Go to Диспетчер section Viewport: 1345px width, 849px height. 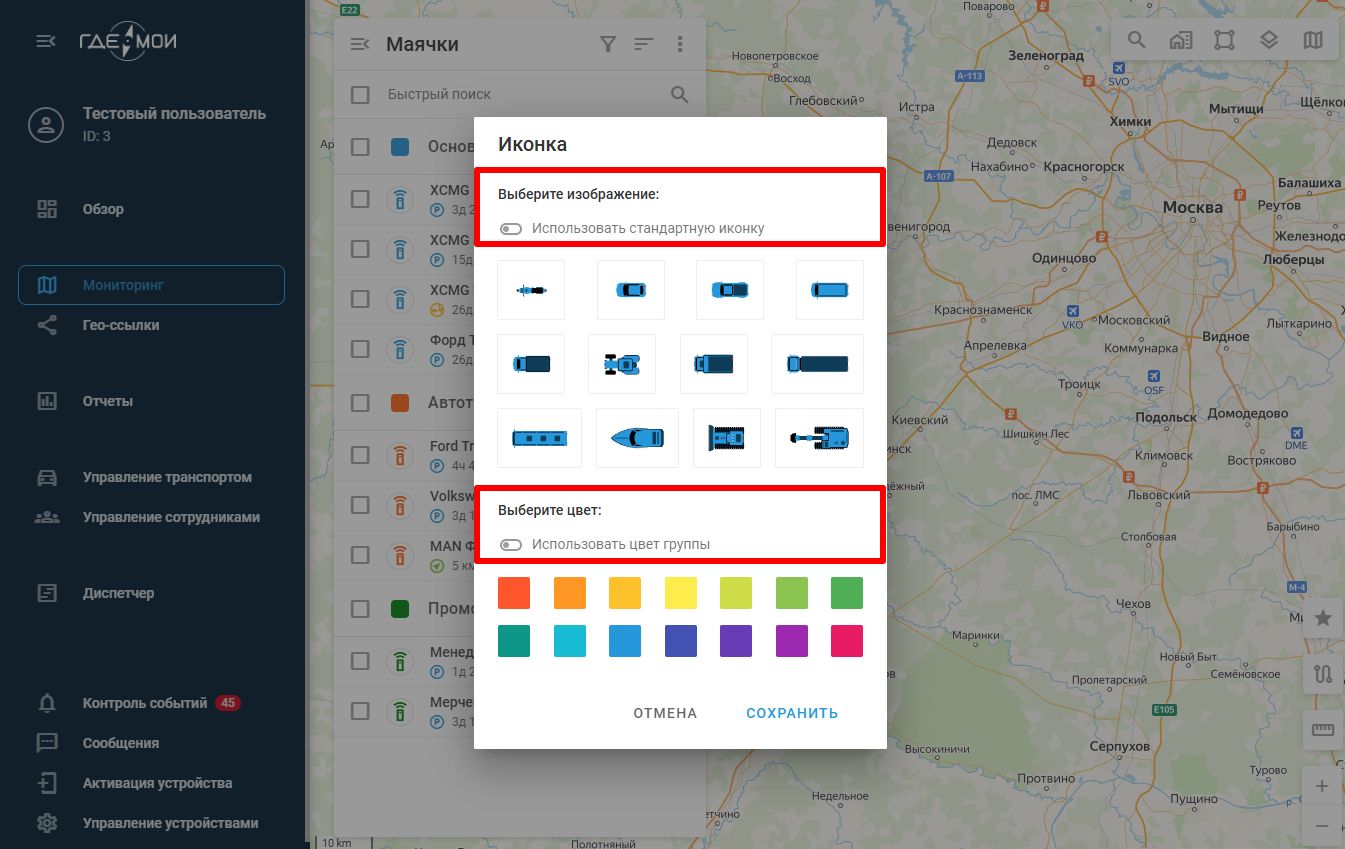coord(118,593)
